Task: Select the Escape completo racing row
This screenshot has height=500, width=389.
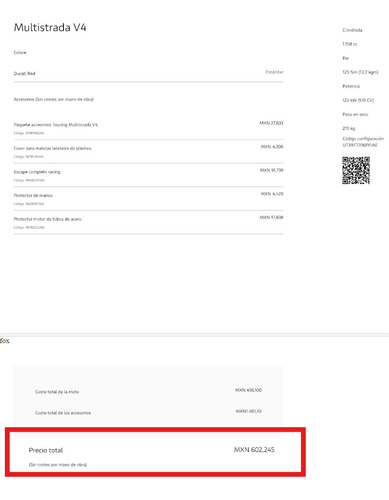Action: pos(148,175)
